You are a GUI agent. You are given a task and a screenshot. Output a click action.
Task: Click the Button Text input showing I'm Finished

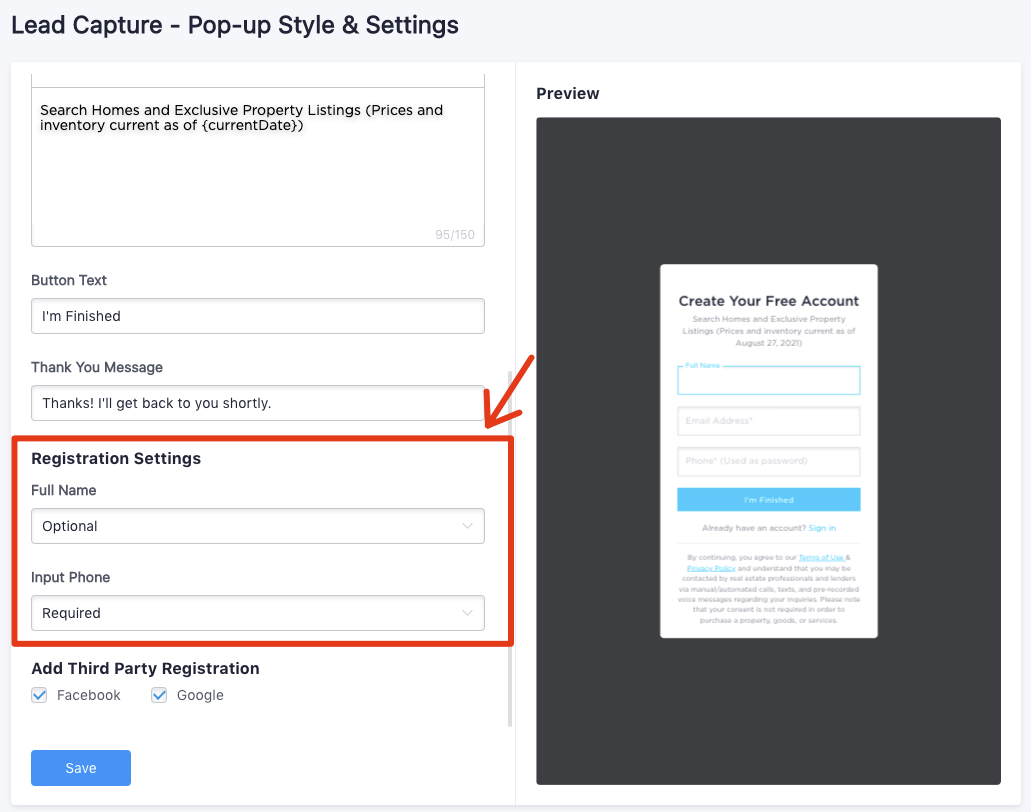(257, 315)
